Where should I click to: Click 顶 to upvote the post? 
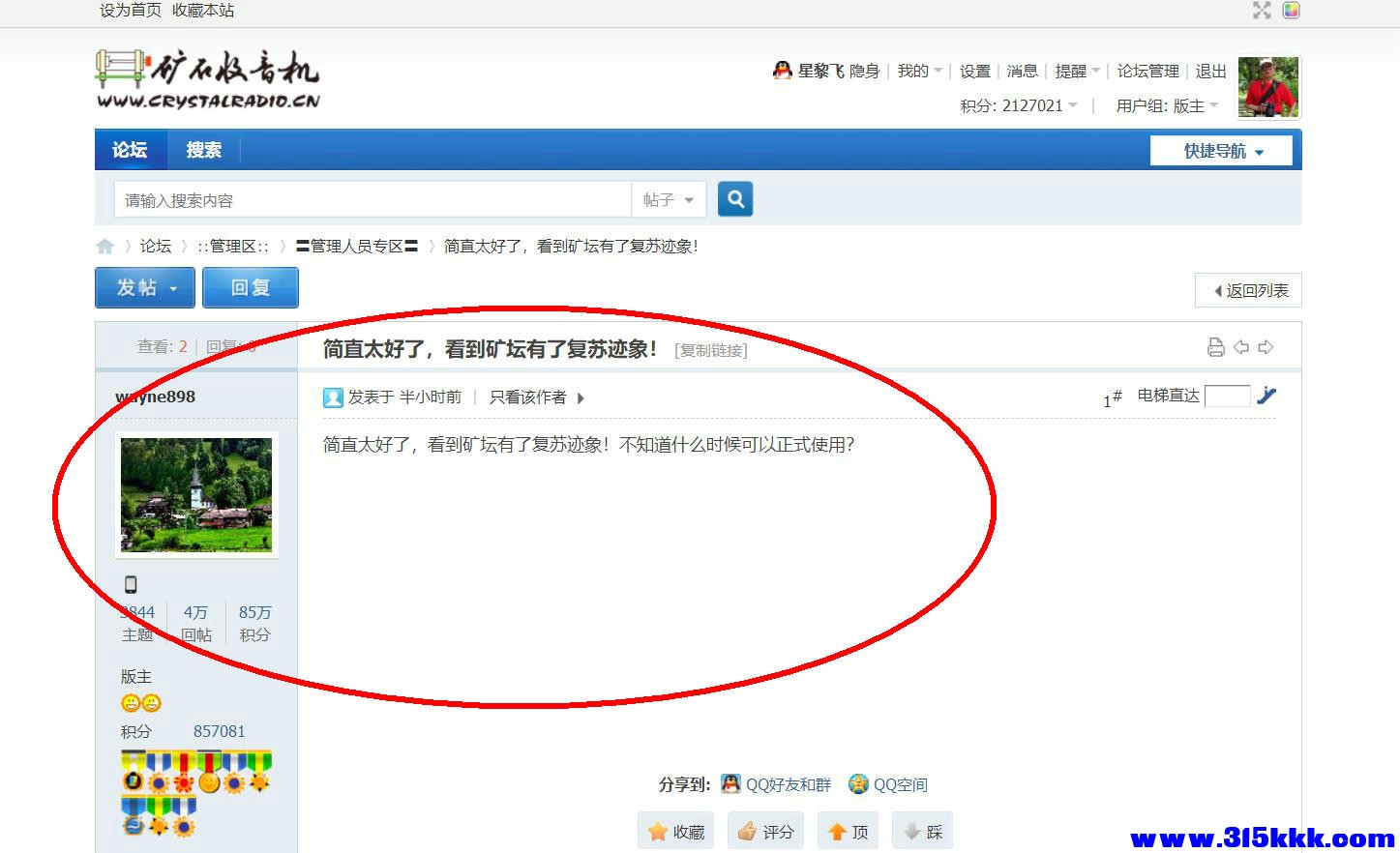(848, 830)
